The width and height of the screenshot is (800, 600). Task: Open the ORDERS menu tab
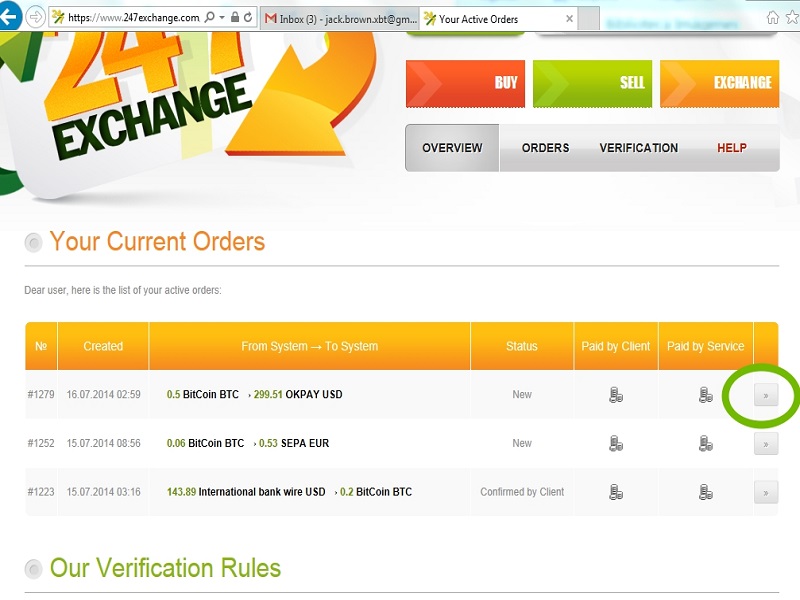(x=545, y=148)
